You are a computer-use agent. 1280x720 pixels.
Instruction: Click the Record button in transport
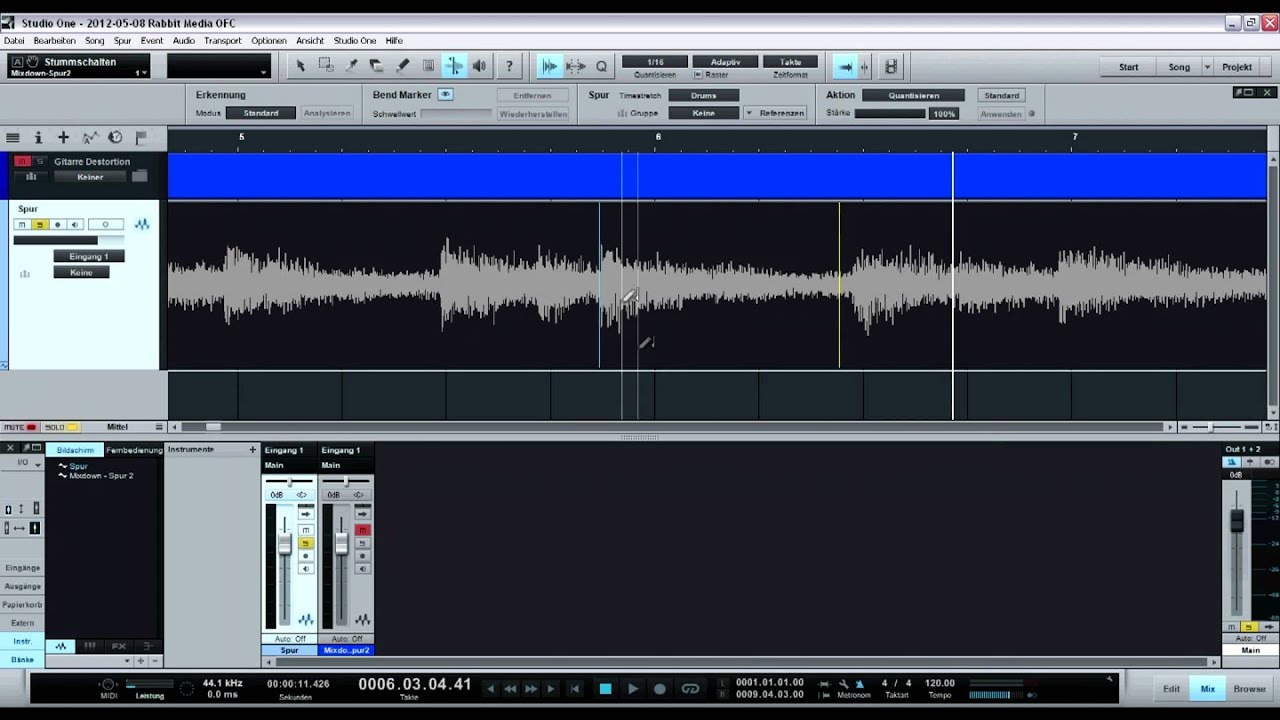coord(660,688)
